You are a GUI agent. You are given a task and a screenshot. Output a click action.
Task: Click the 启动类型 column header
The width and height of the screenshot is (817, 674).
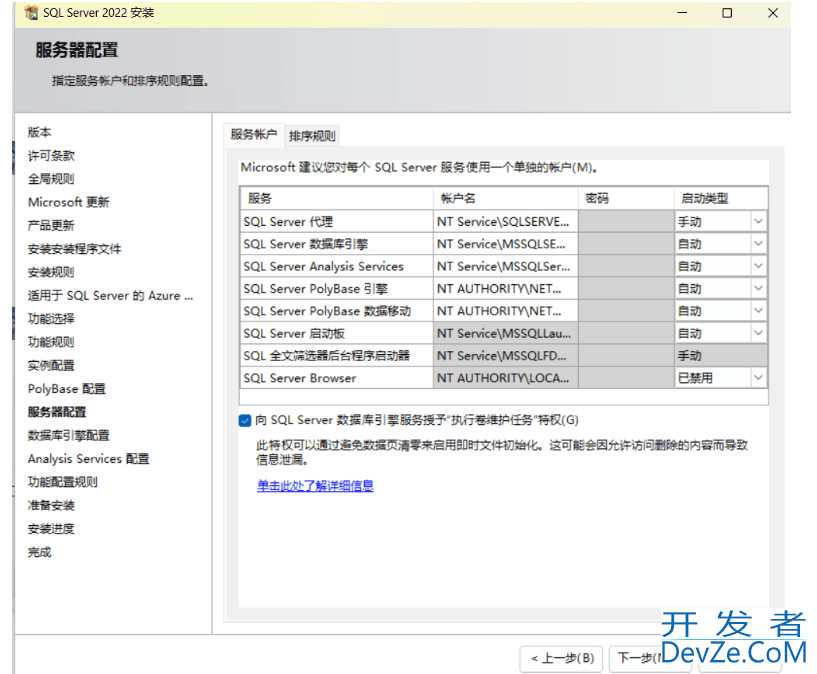721,198
